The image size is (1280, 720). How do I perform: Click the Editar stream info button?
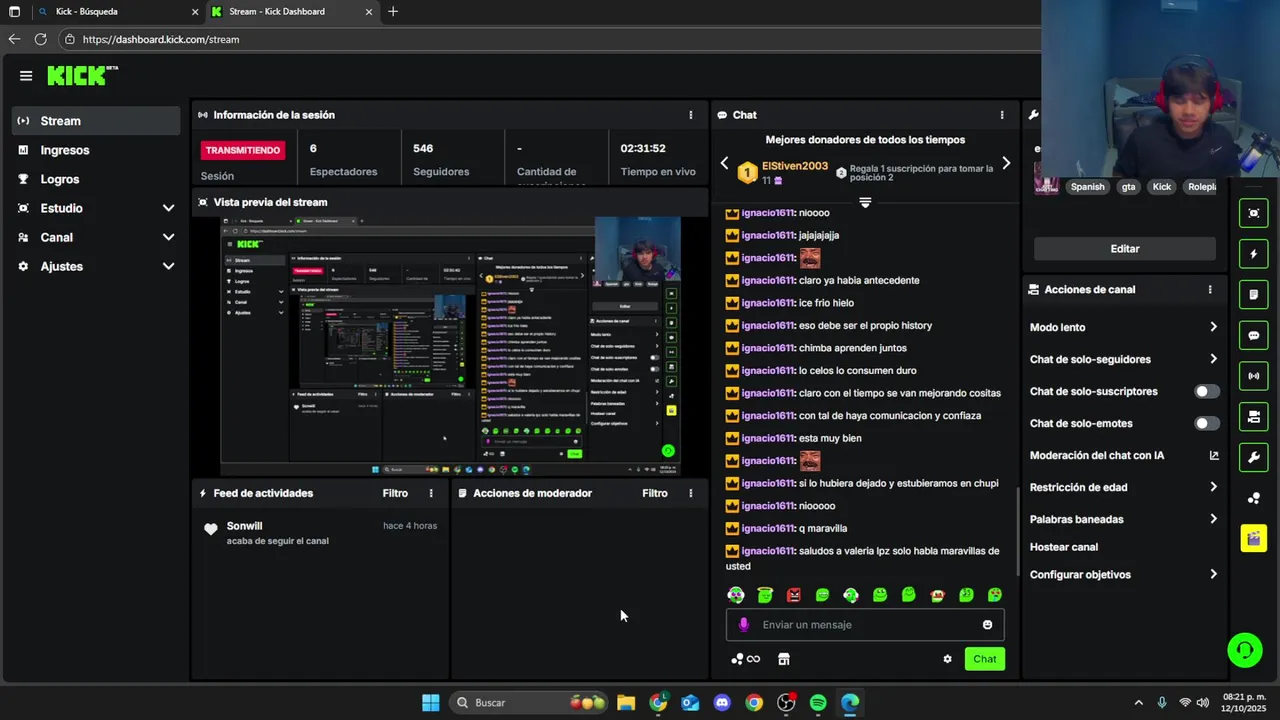[1125, 249]
